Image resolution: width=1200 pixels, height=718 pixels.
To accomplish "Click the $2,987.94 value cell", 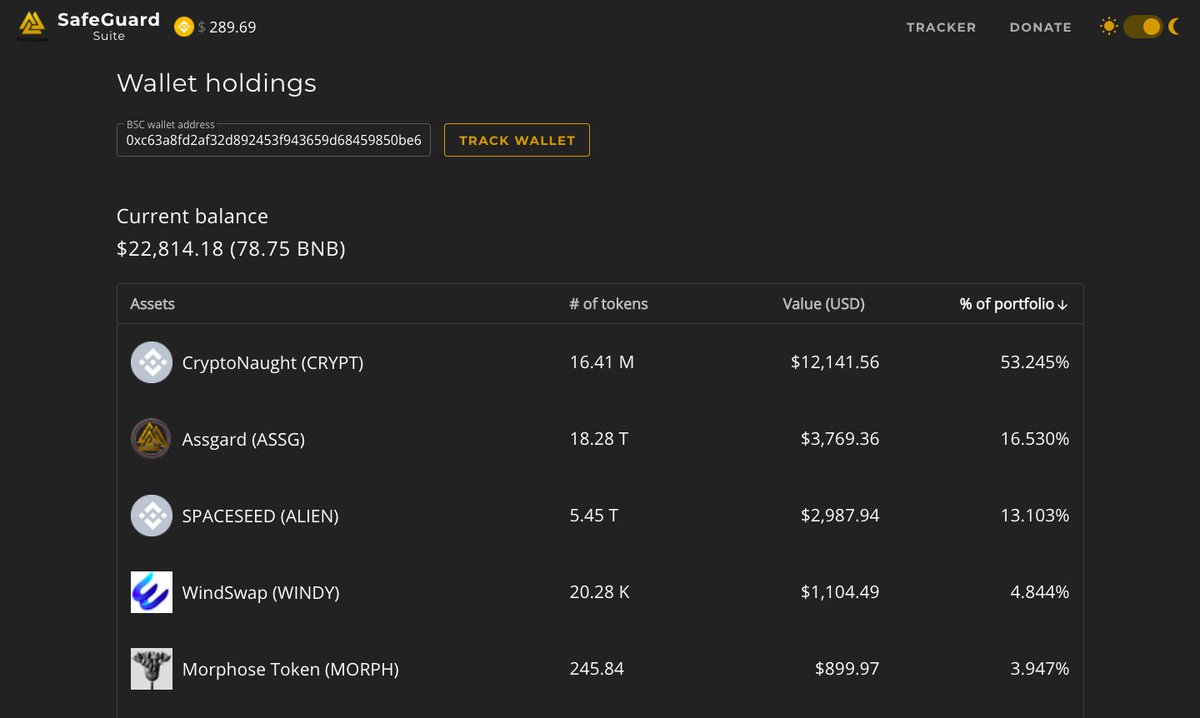I will (840, 516).
